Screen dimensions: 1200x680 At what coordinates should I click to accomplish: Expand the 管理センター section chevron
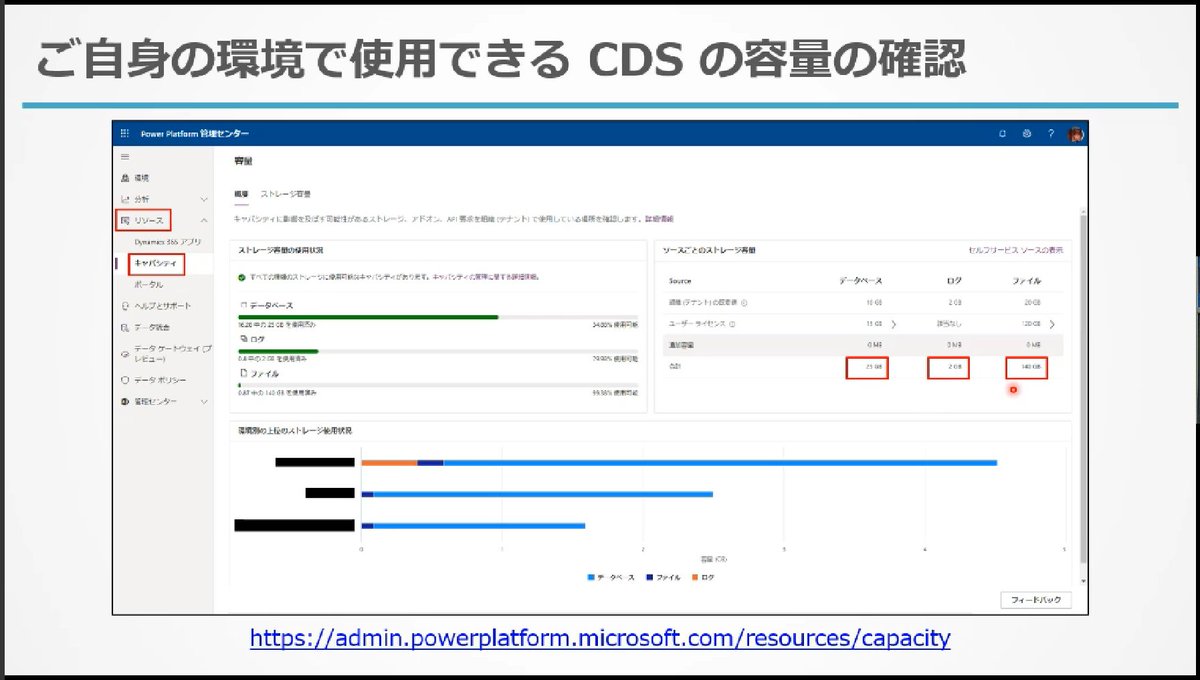click(204, 401)
